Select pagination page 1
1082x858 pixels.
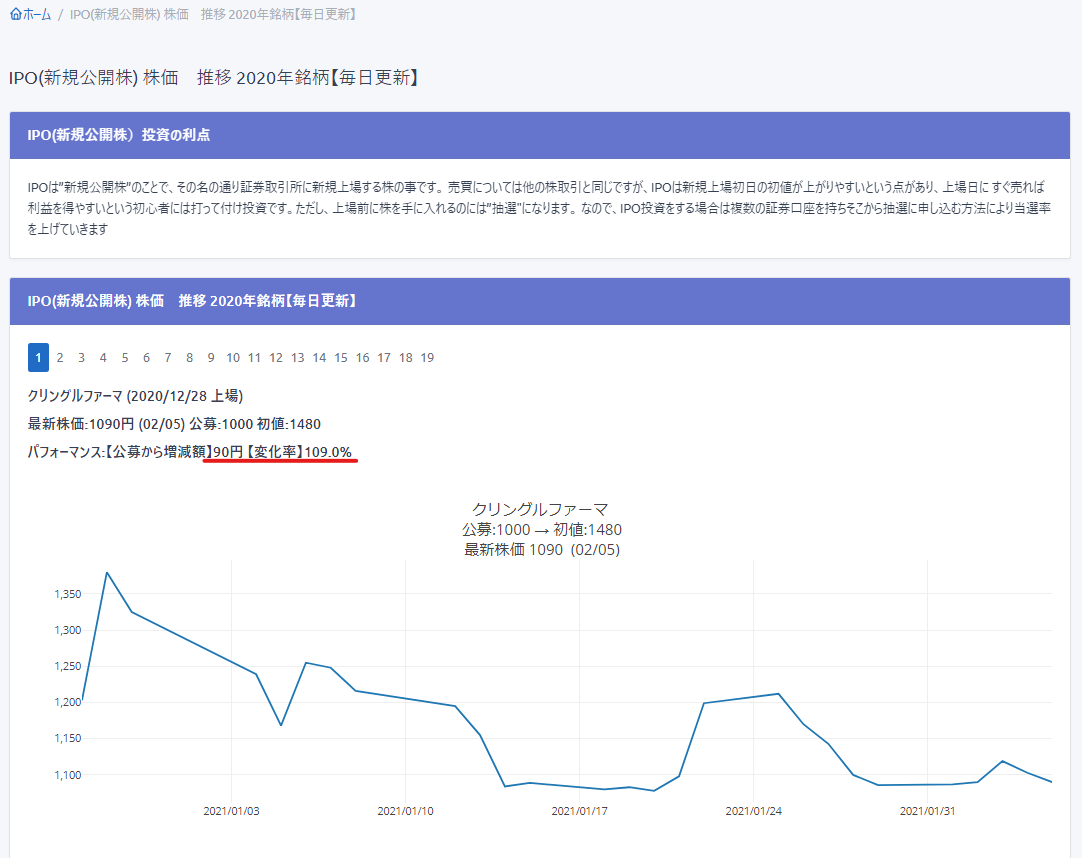click(x=38, y=357)
